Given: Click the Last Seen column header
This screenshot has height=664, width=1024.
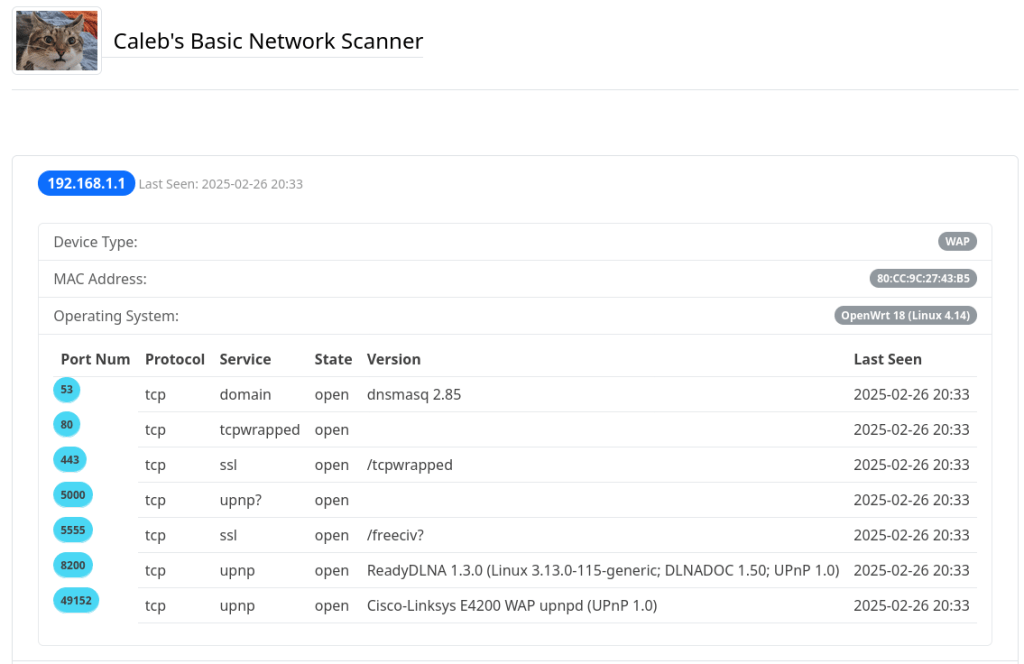Looking at the screenshot, I should [x=887, y=359].
